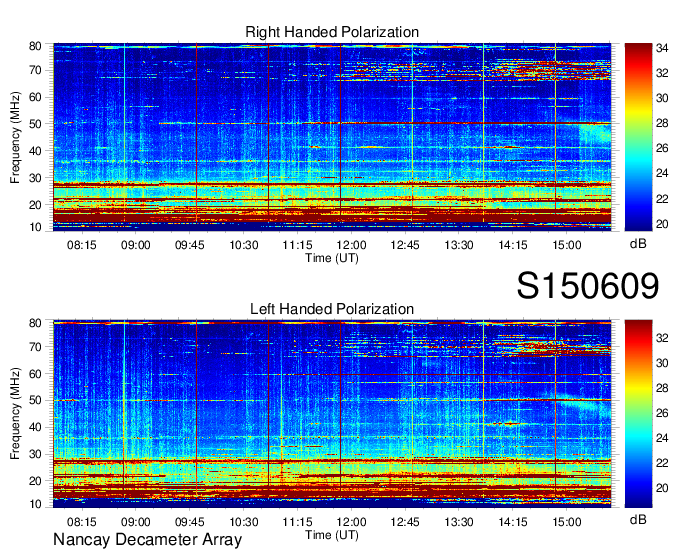The width and height of the screenshot is (680, 552).
Task: Click the Left Handed Polarization title
Action: 332,309
